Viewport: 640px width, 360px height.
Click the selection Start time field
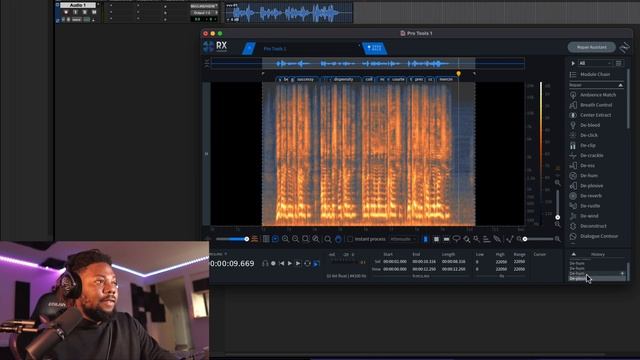(x=395, y=262)
